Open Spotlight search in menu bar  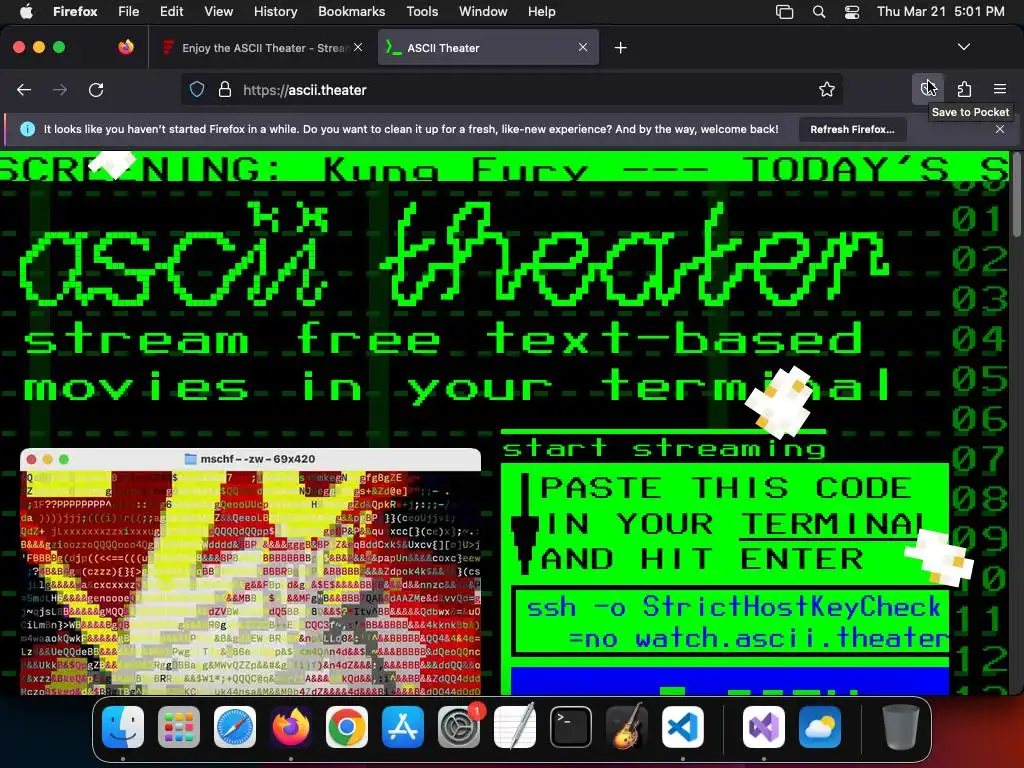818,11
